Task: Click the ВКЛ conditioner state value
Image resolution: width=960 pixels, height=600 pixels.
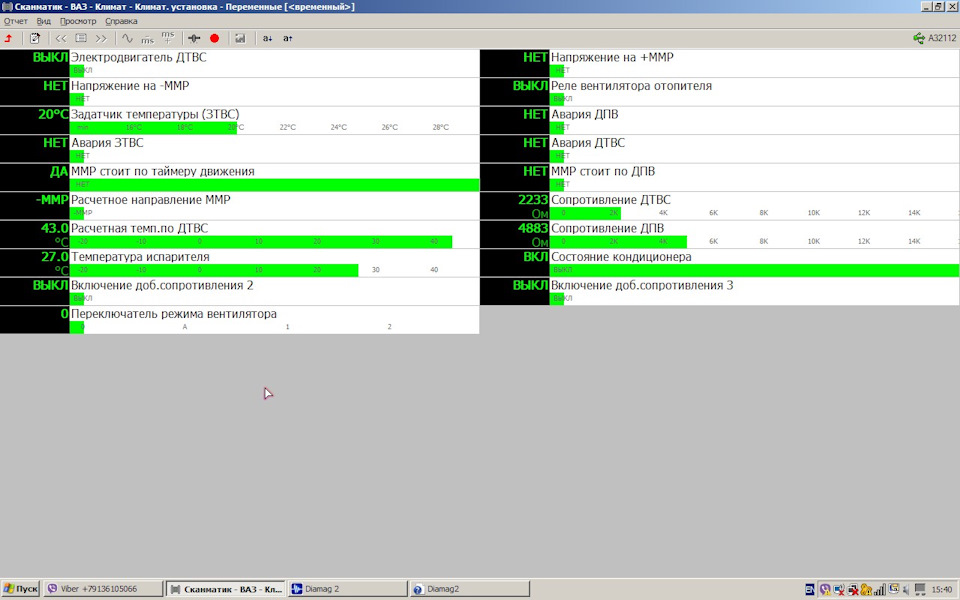Action: [515, 263]
